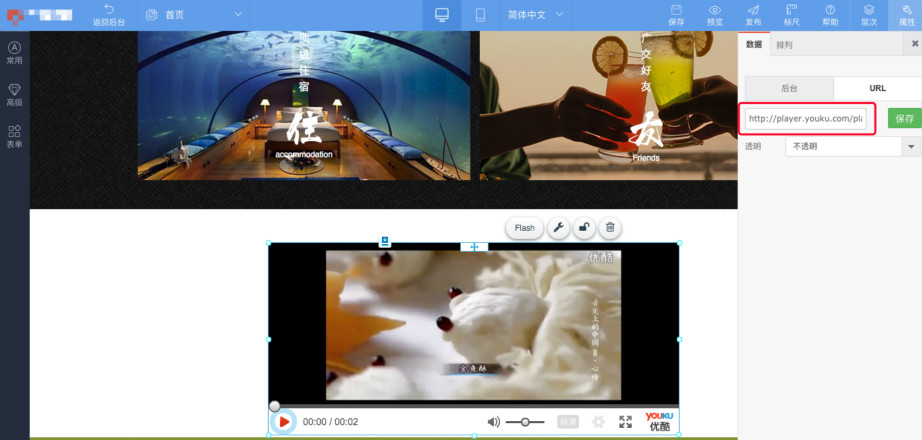
Task: Toggle the lock icon above the video
Action: [x=584, y=228]
